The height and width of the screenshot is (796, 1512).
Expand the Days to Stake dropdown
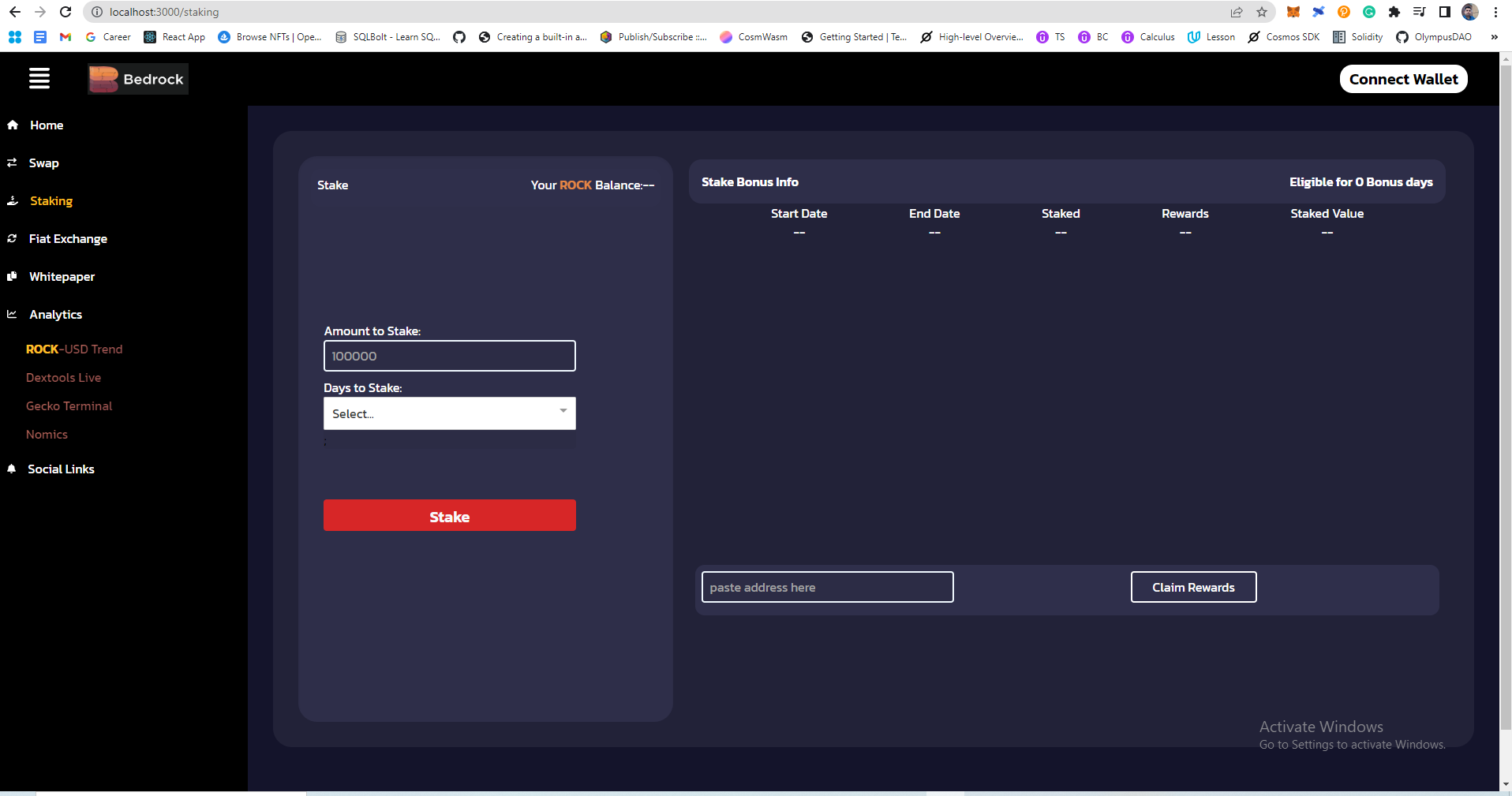(x=450, y=413)
